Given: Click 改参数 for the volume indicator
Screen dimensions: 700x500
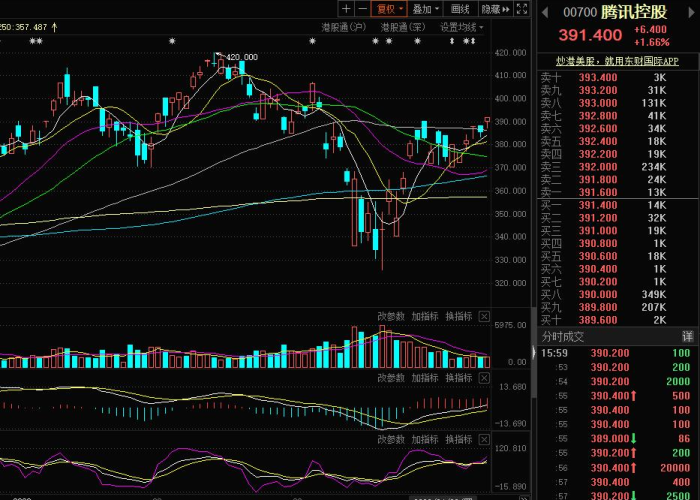Looking at the screenshot, I should click(x=391, y=317).
